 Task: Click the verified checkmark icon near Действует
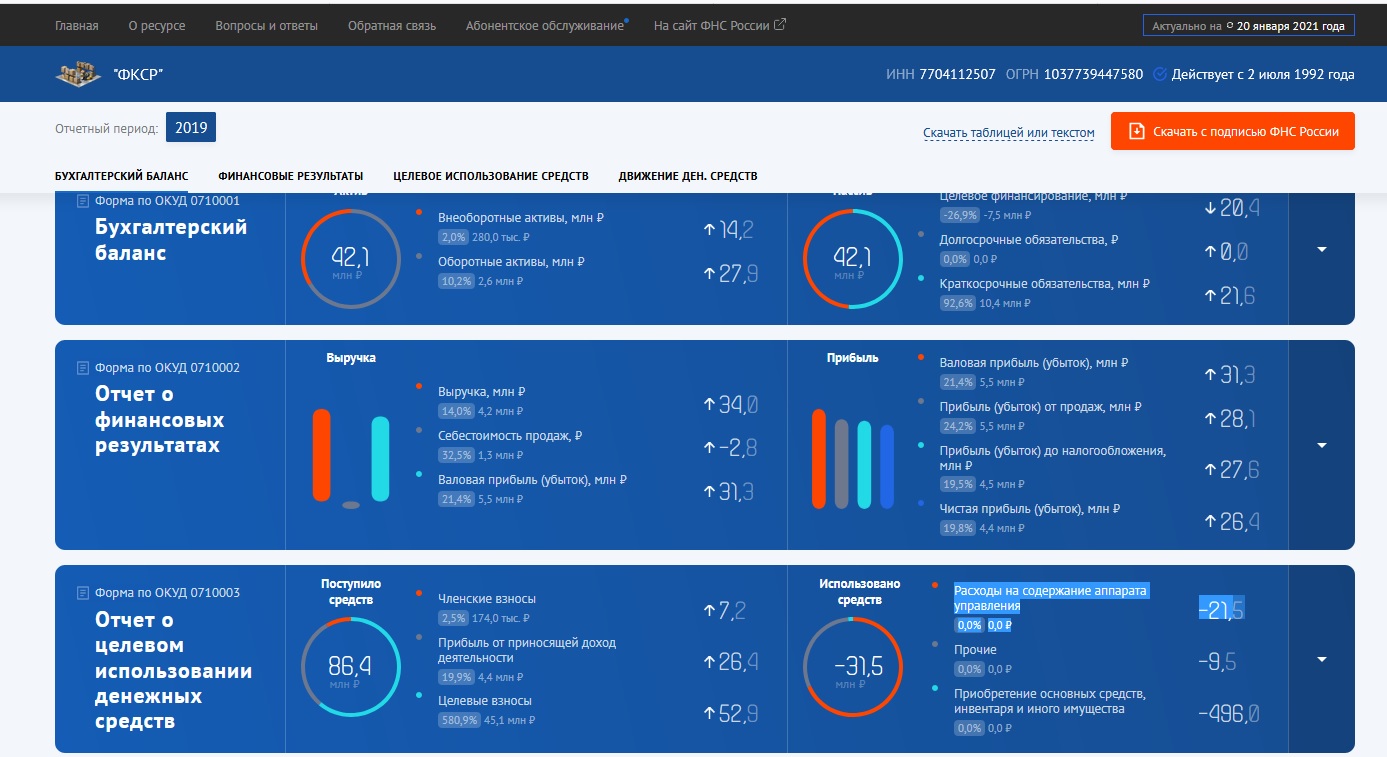click(1160, 74)
